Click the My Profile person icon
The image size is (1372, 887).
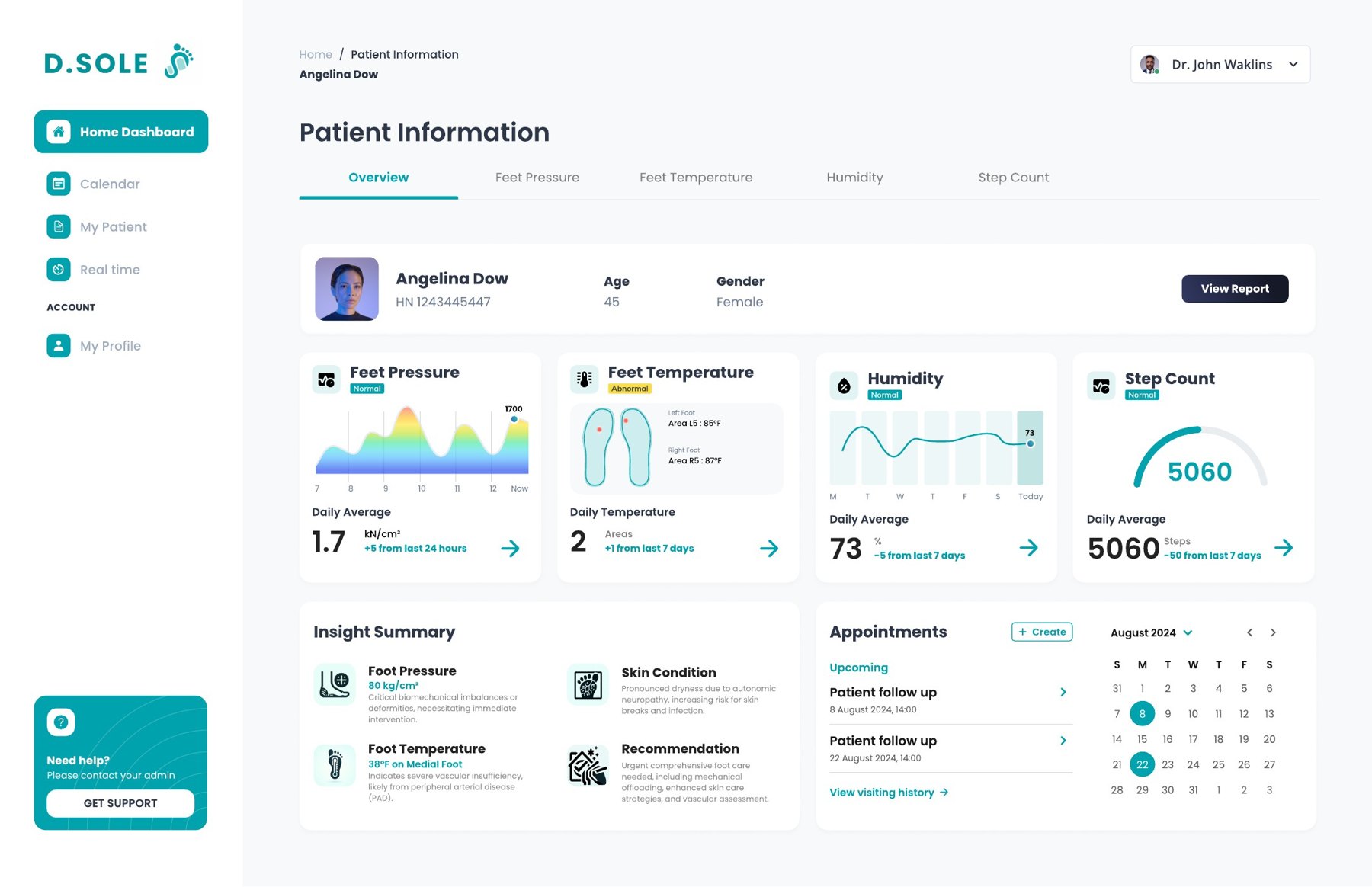(59, 345)
